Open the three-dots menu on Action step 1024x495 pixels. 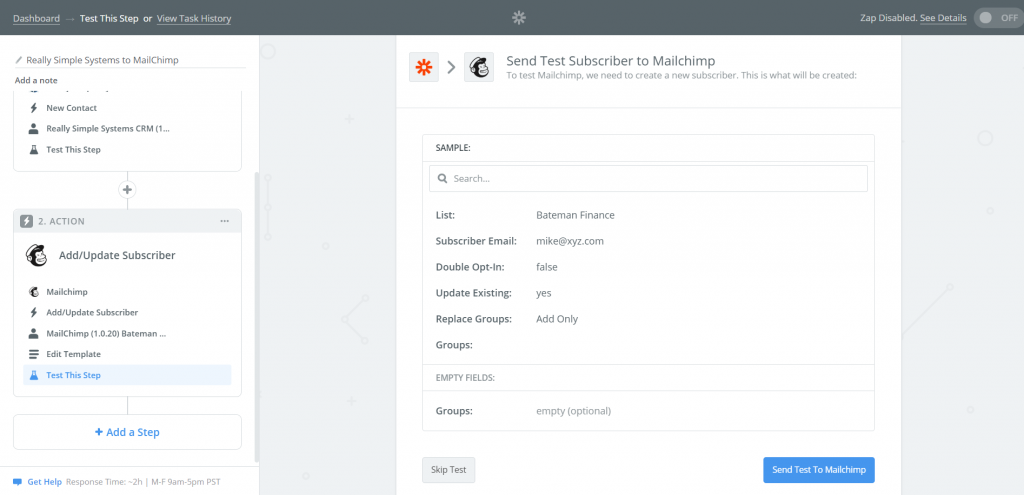(x=225, y=221)
